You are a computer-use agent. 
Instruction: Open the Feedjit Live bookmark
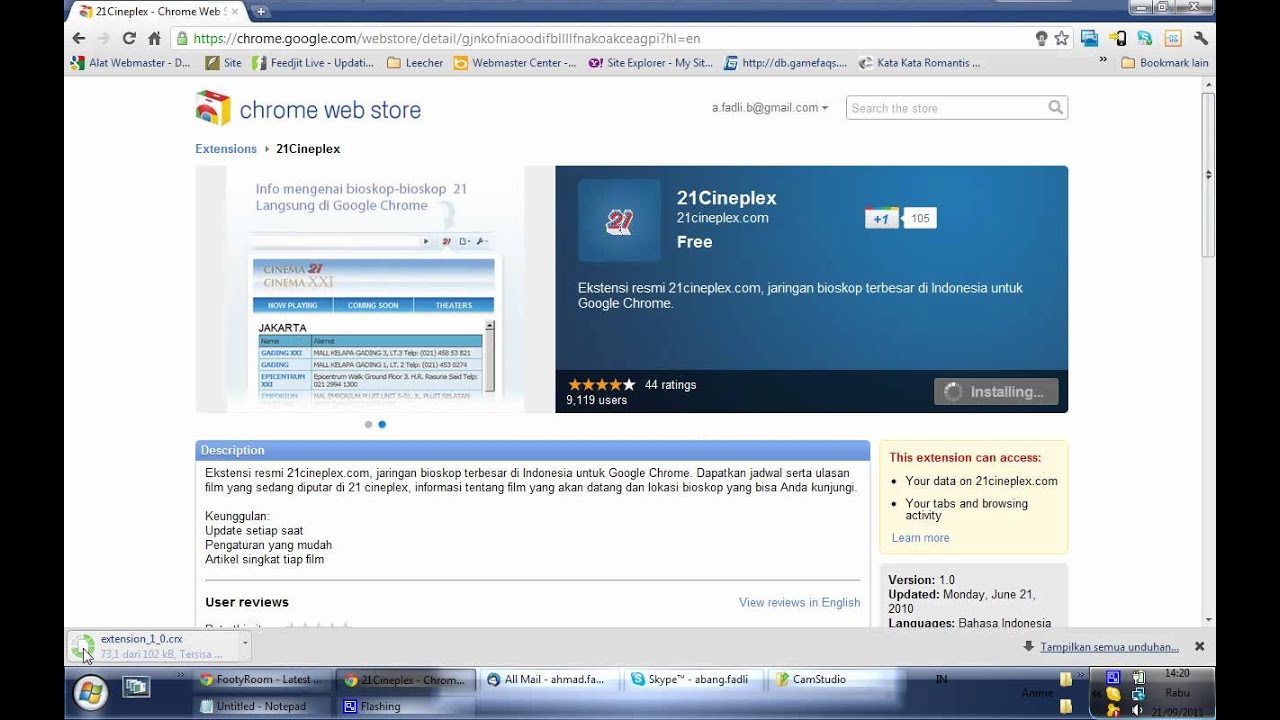pos(313,62)
